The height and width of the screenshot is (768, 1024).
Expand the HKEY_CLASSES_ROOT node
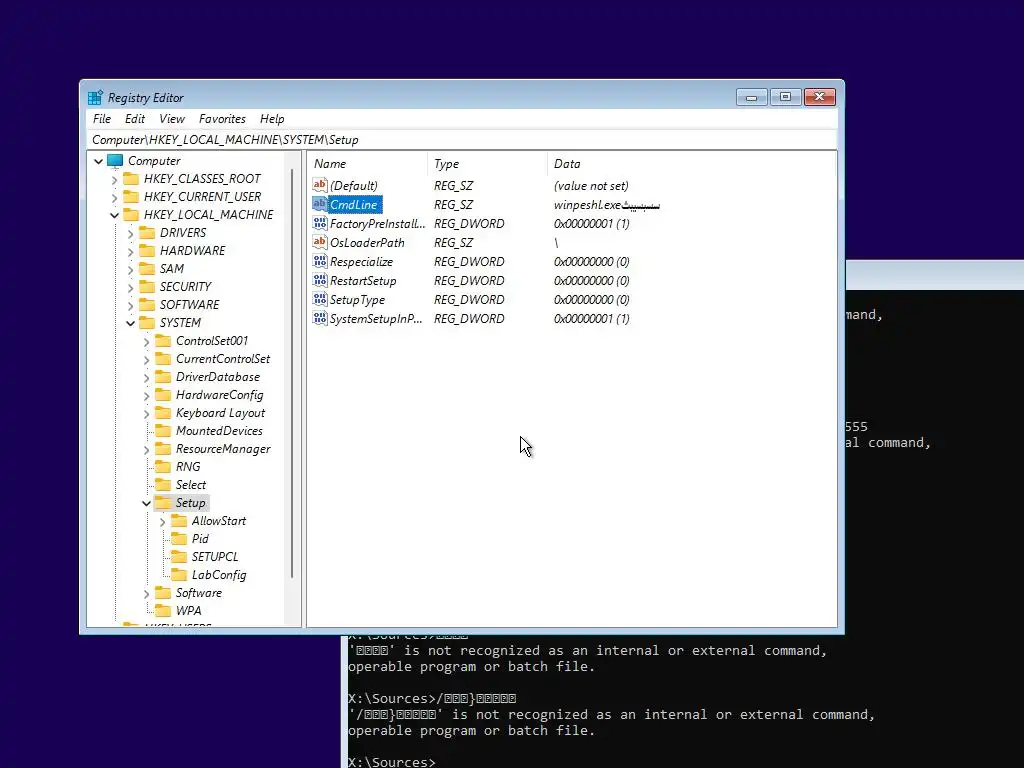click(x=114, y=179)
